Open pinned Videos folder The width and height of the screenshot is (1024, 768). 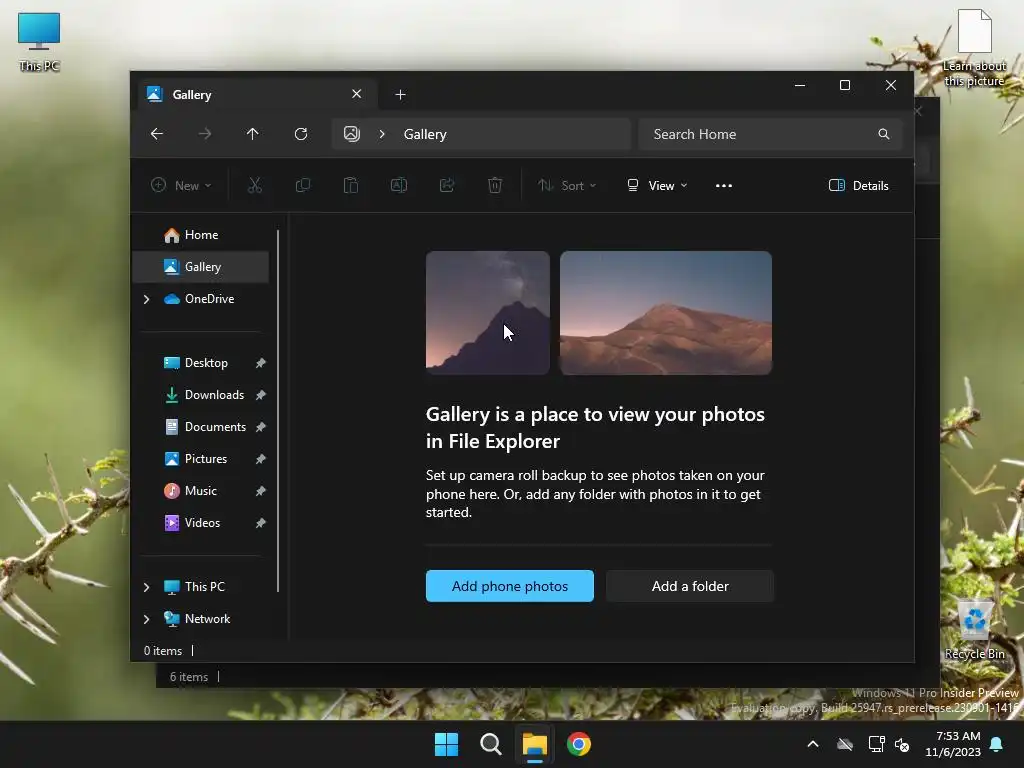pos(202,522)
